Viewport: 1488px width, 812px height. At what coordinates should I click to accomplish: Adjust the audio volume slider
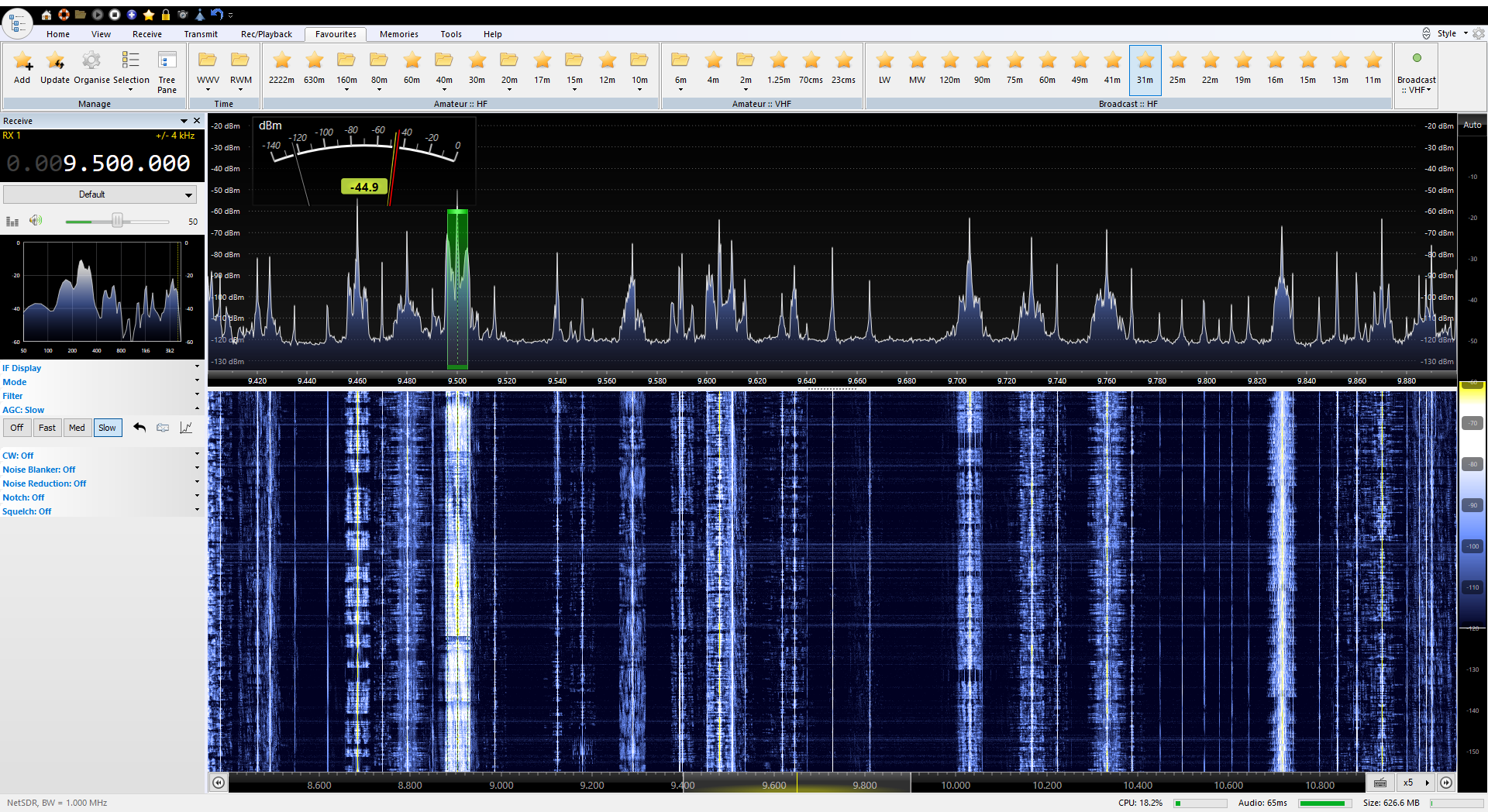tap(118, 221)
